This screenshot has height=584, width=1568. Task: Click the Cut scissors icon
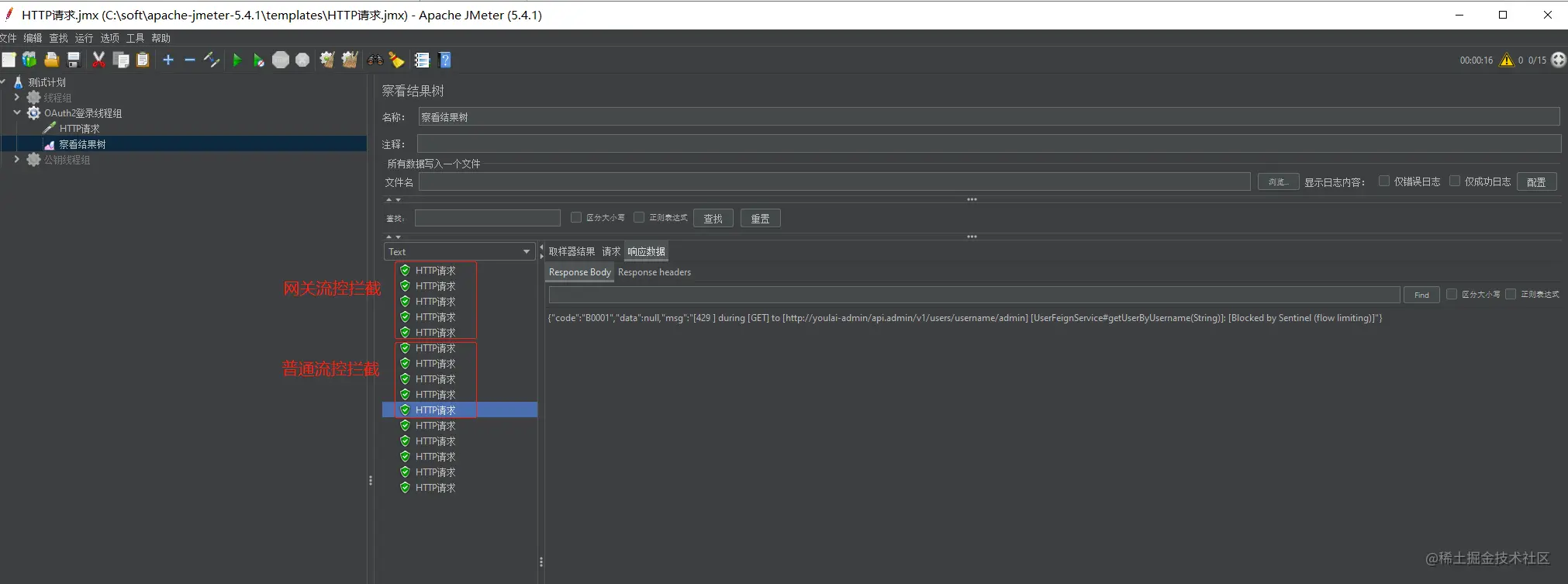98,60
